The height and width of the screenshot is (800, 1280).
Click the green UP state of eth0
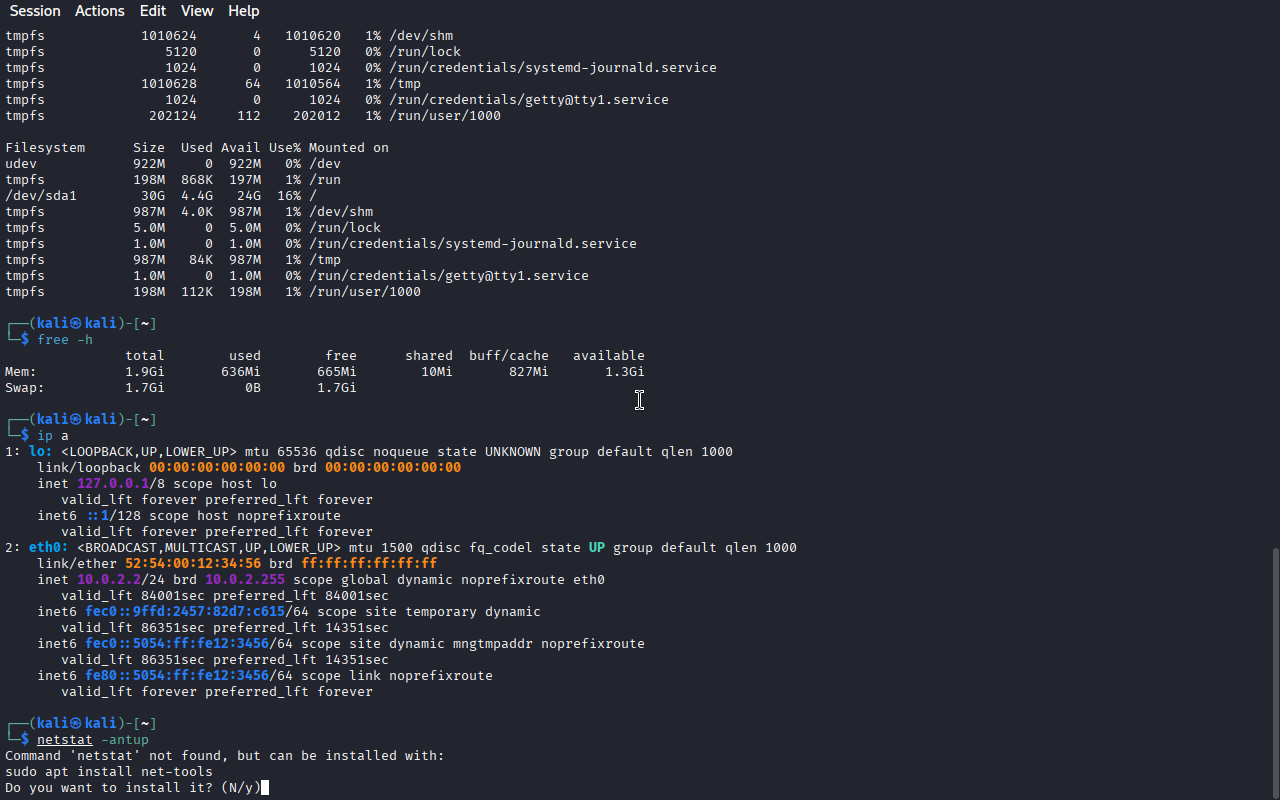click(x=596, y=548)
